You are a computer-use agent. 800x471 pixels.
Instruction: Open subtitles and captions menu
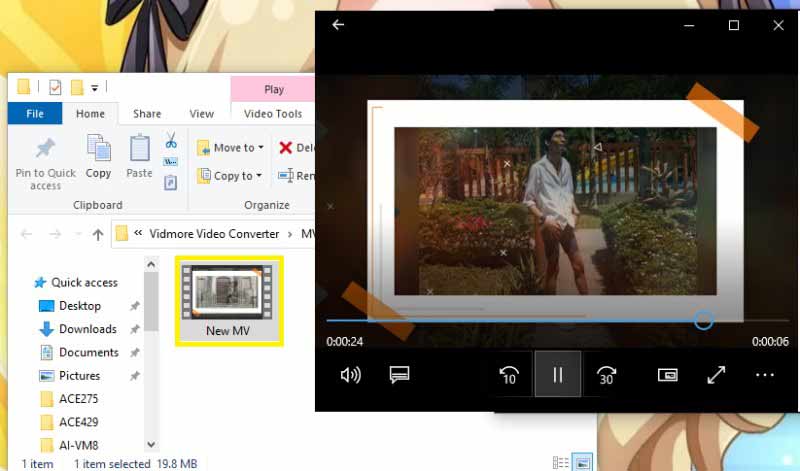pos(399,375)
